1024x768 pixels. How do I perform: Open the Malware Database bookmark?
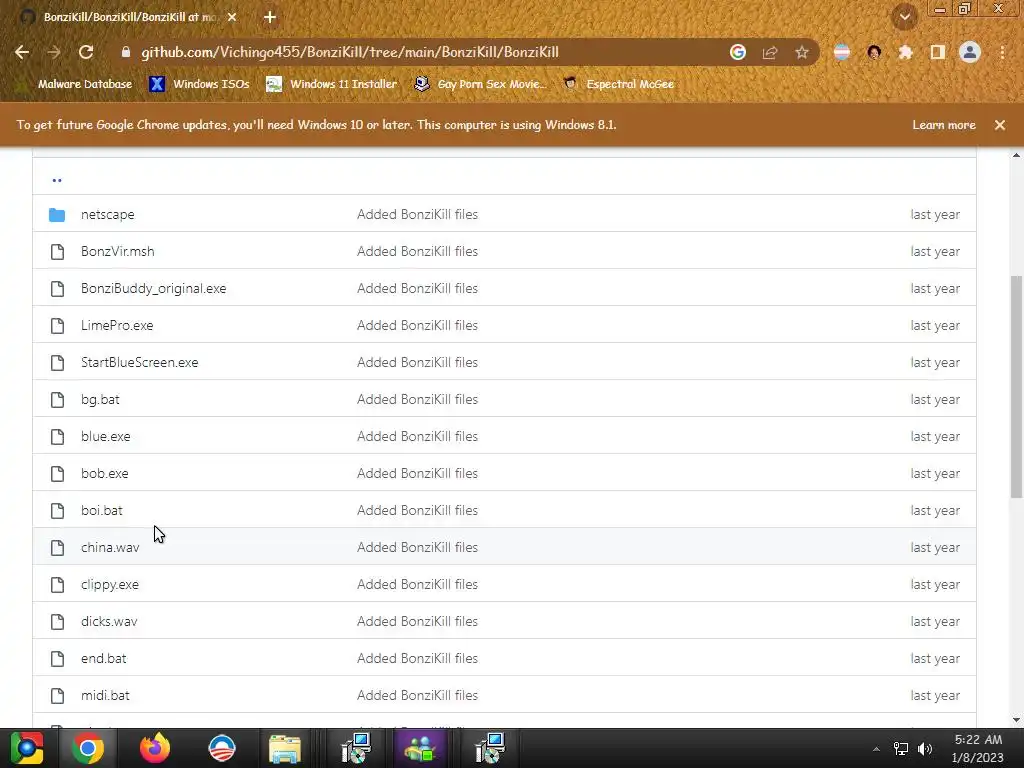(x=85, y=84)
